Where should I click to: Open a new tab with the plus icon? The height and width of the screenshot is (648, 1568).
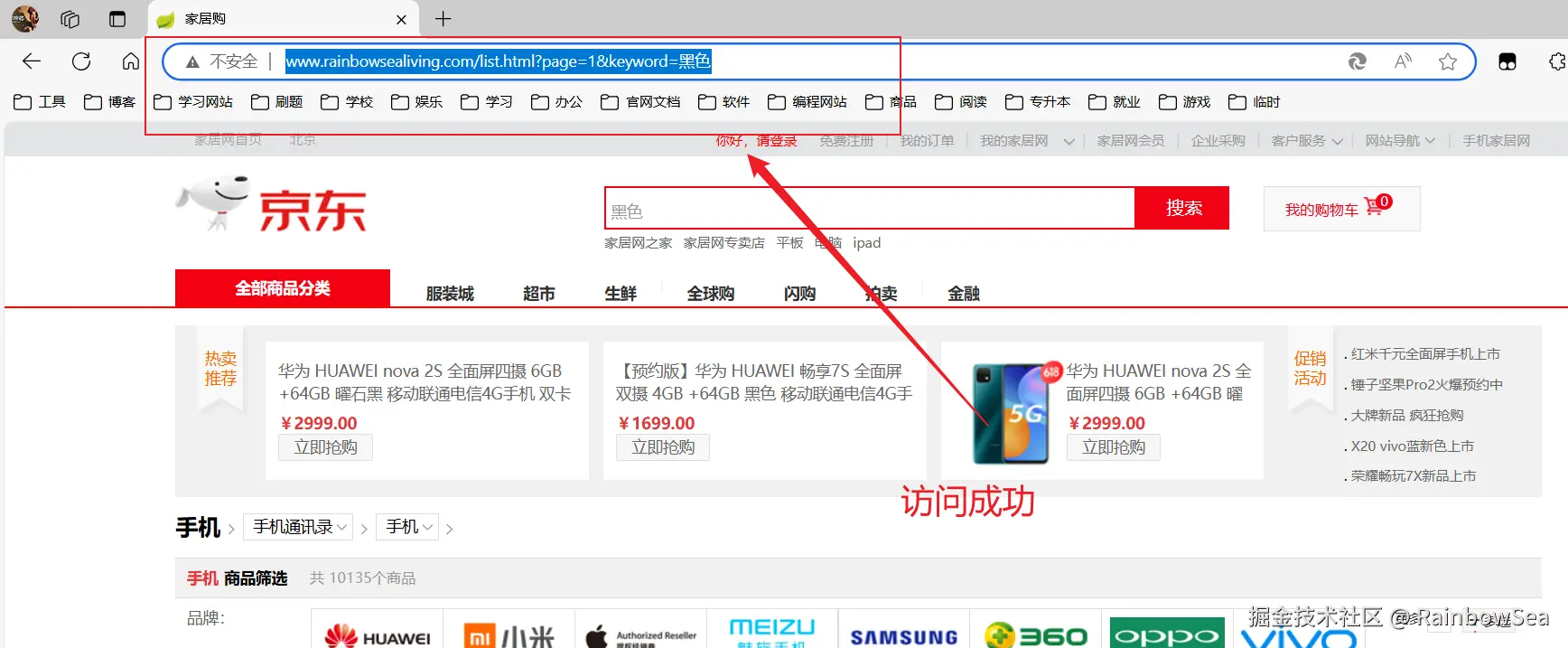pos(443,19)
